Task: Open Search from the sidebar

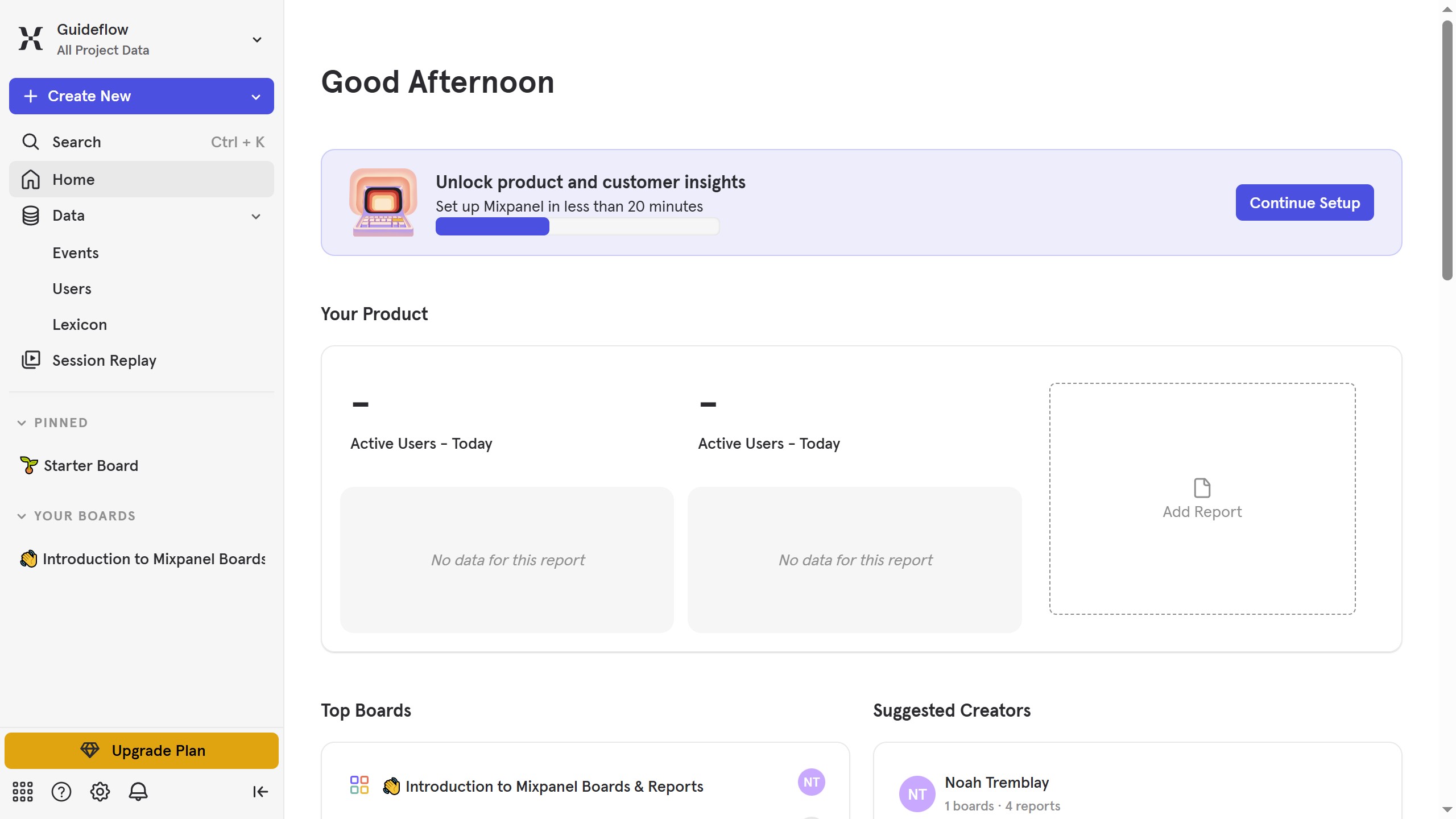Action: [x=142, y=142]
